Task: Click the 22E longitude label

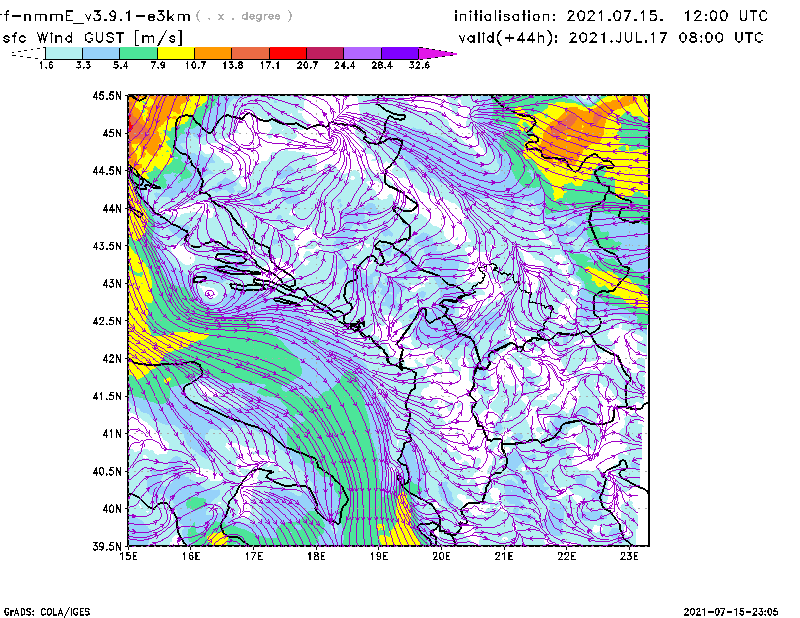Action: pos(566,556)
